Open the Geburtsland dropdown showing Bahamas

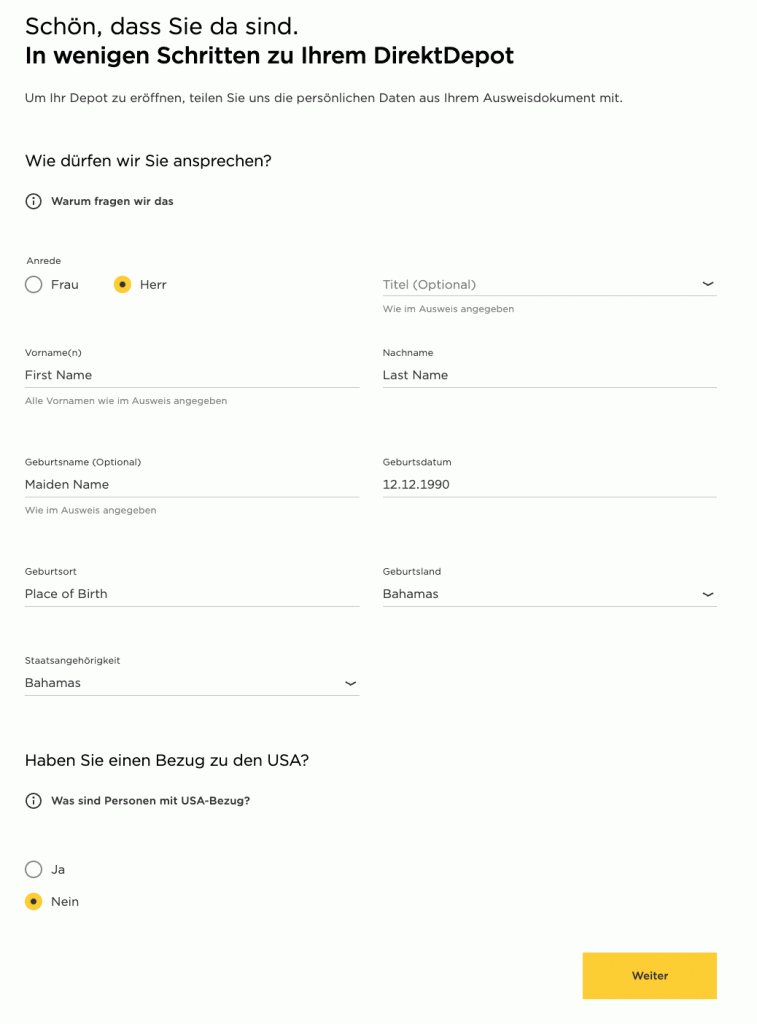549,594
